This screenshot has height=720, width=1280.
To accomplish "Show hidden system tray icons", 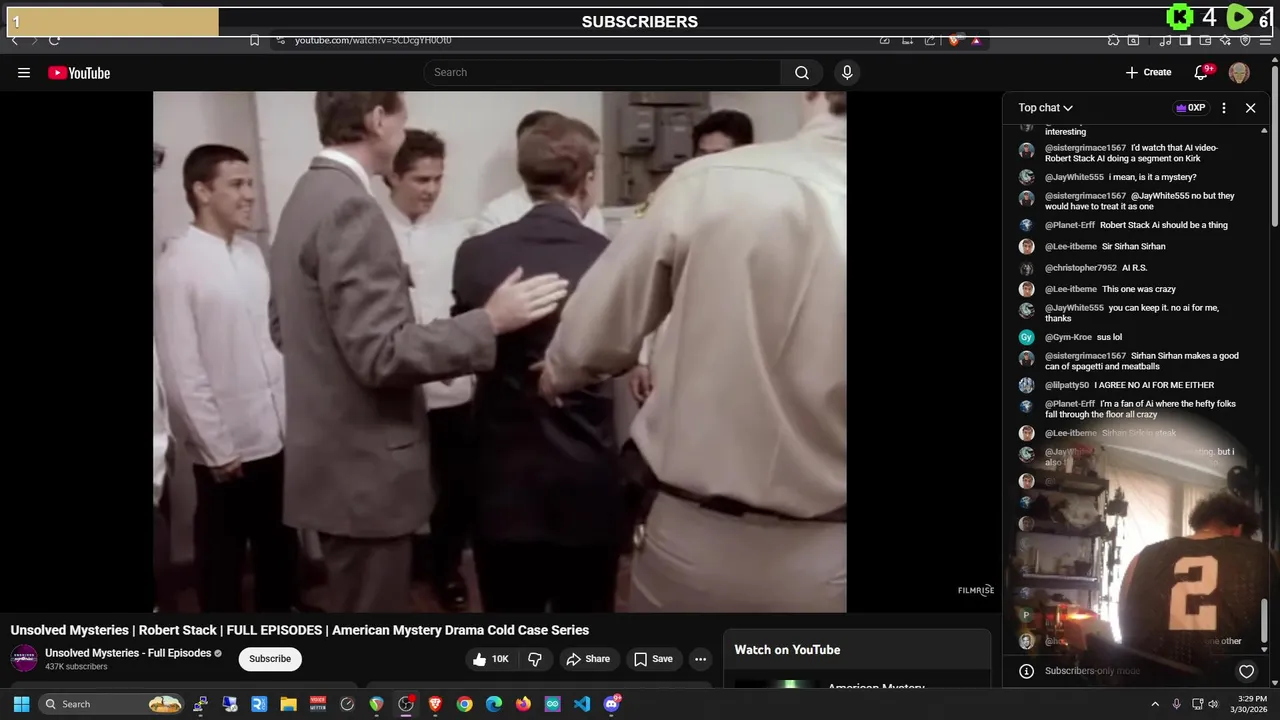I will (1155, 704).
